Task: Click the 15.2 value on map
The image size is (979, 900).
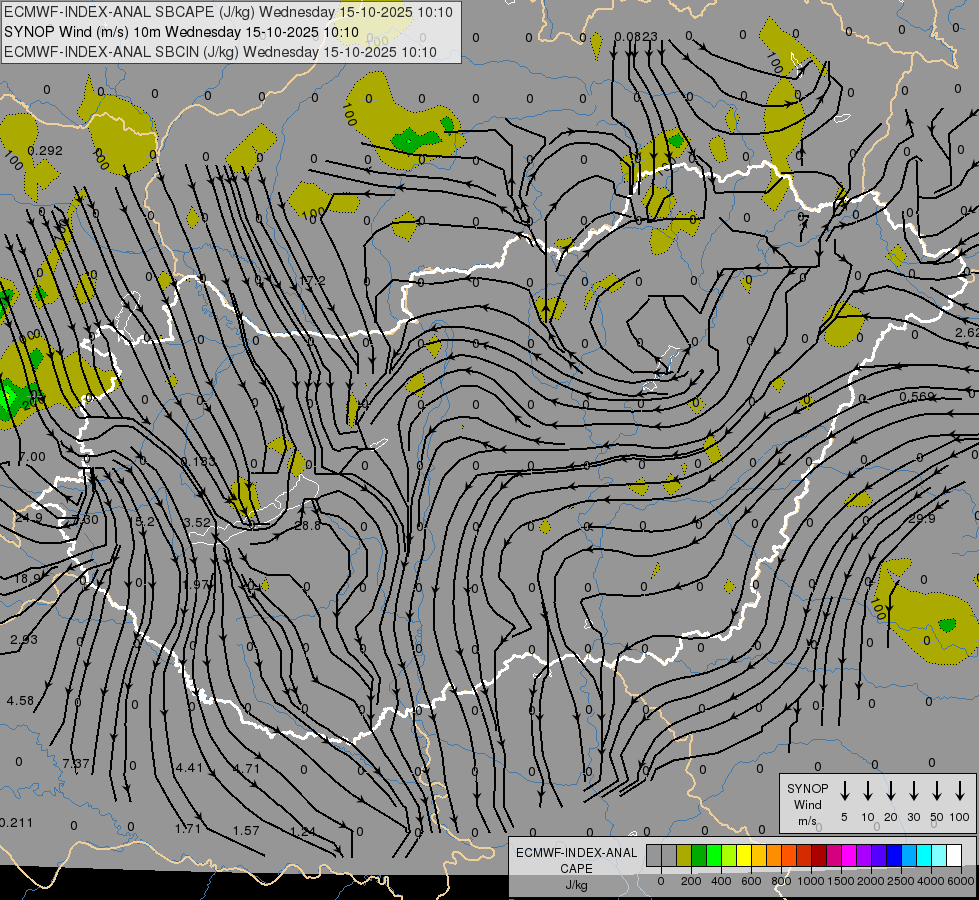Action: coord(142,522)
